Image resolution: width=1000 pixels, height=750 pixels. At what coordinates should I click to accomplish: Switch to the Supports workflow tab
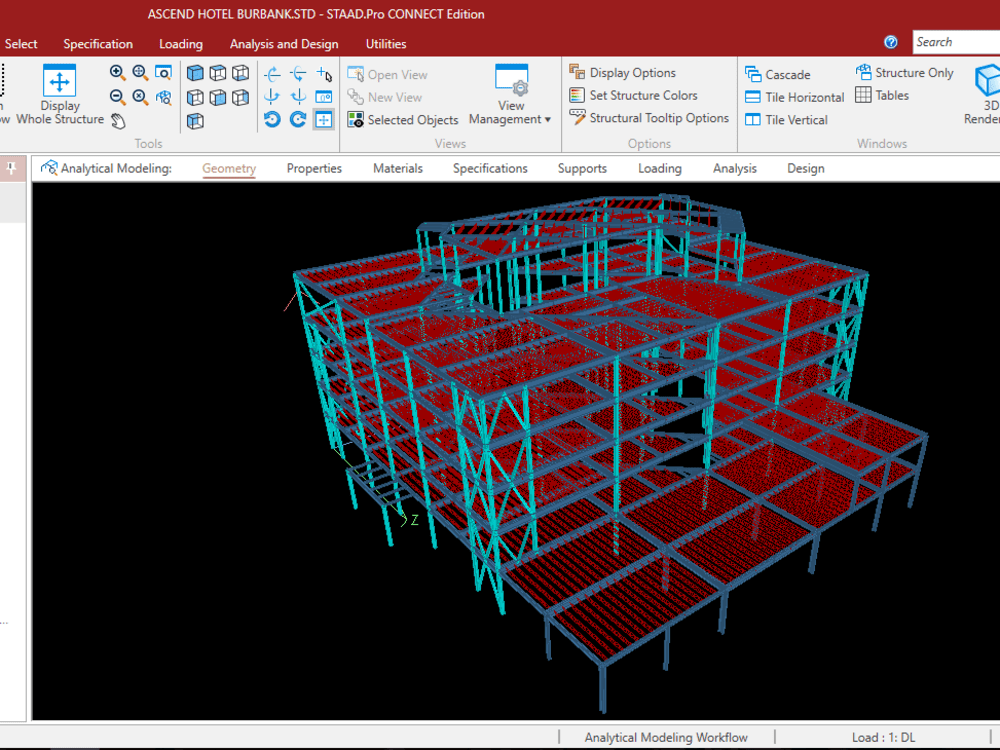pyautogui.click(x=582, y=168)
